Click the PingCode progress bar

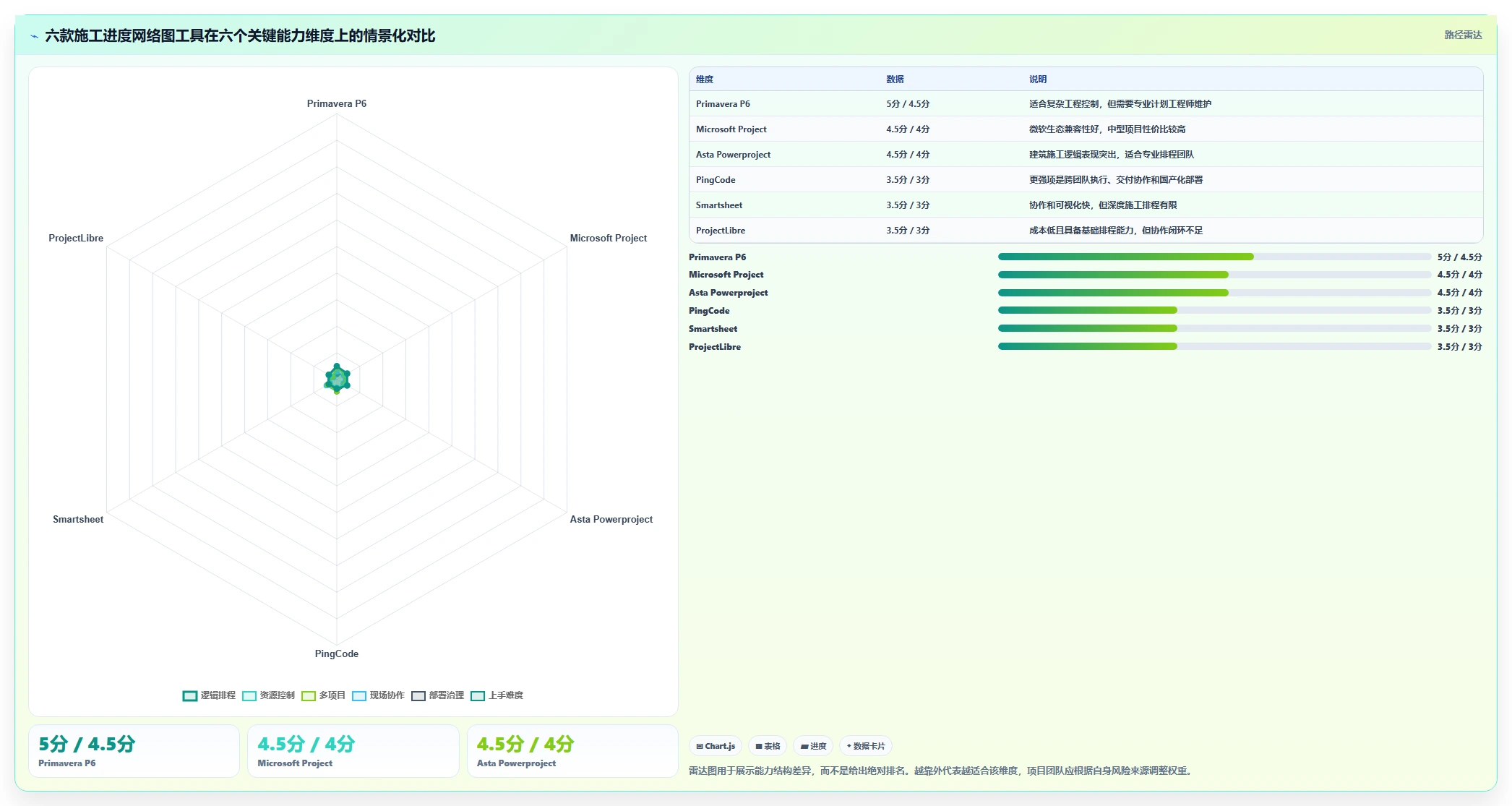[x=1214, y=310]
